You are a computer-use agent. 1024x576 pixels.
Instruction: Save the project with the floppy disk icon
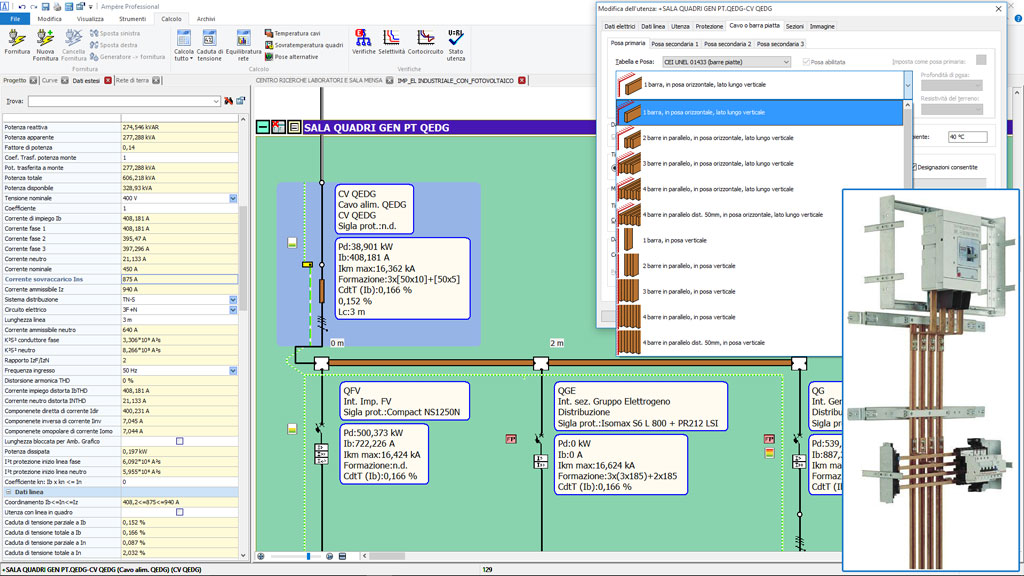coord(46,7)
